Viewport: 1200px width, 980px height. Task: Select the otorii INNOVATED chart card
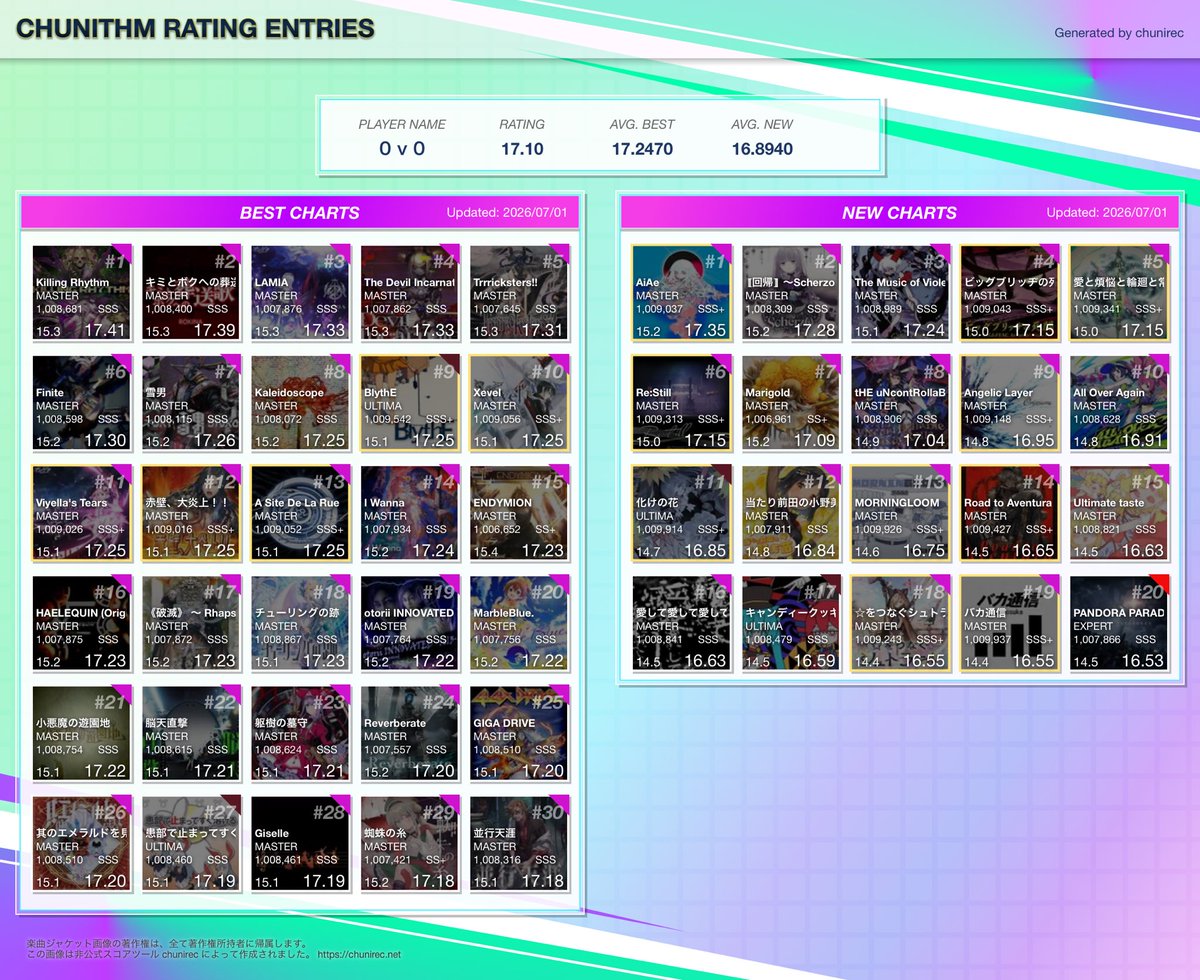coord(410,622)
